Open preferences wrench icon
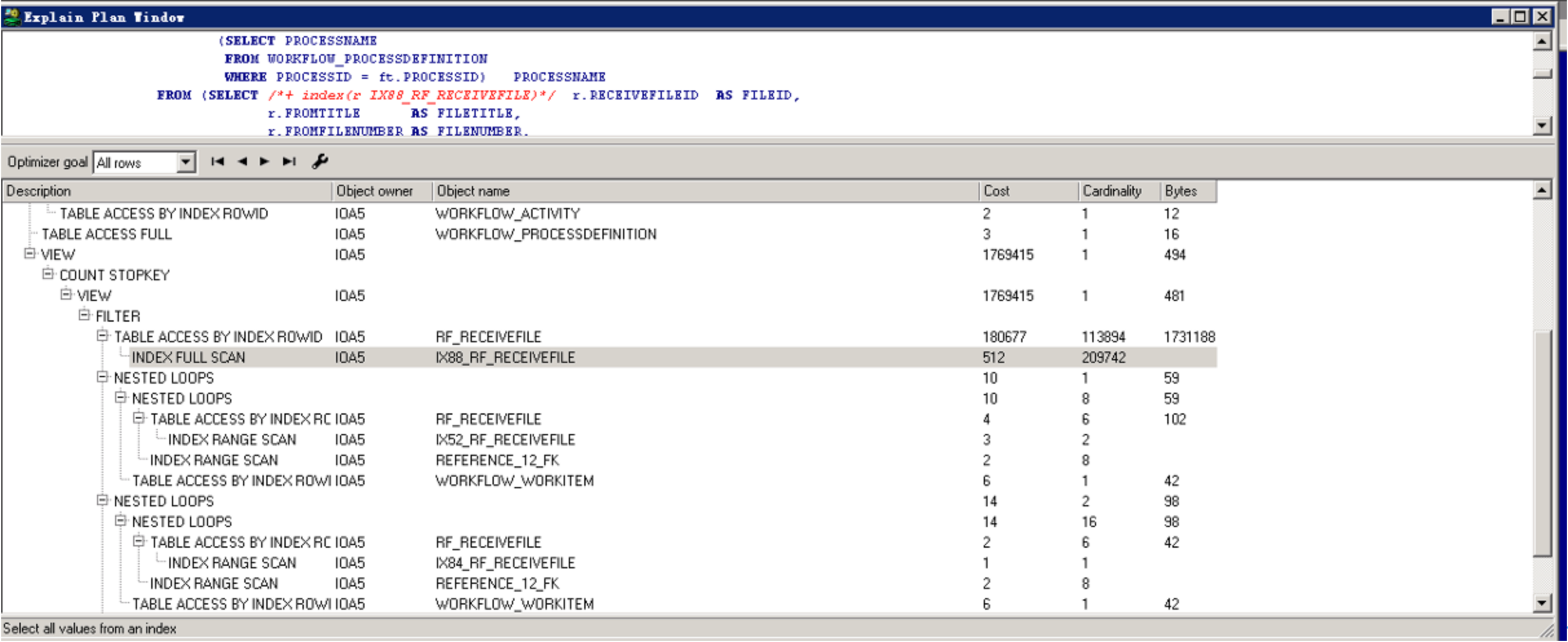 tap(320, 161)
